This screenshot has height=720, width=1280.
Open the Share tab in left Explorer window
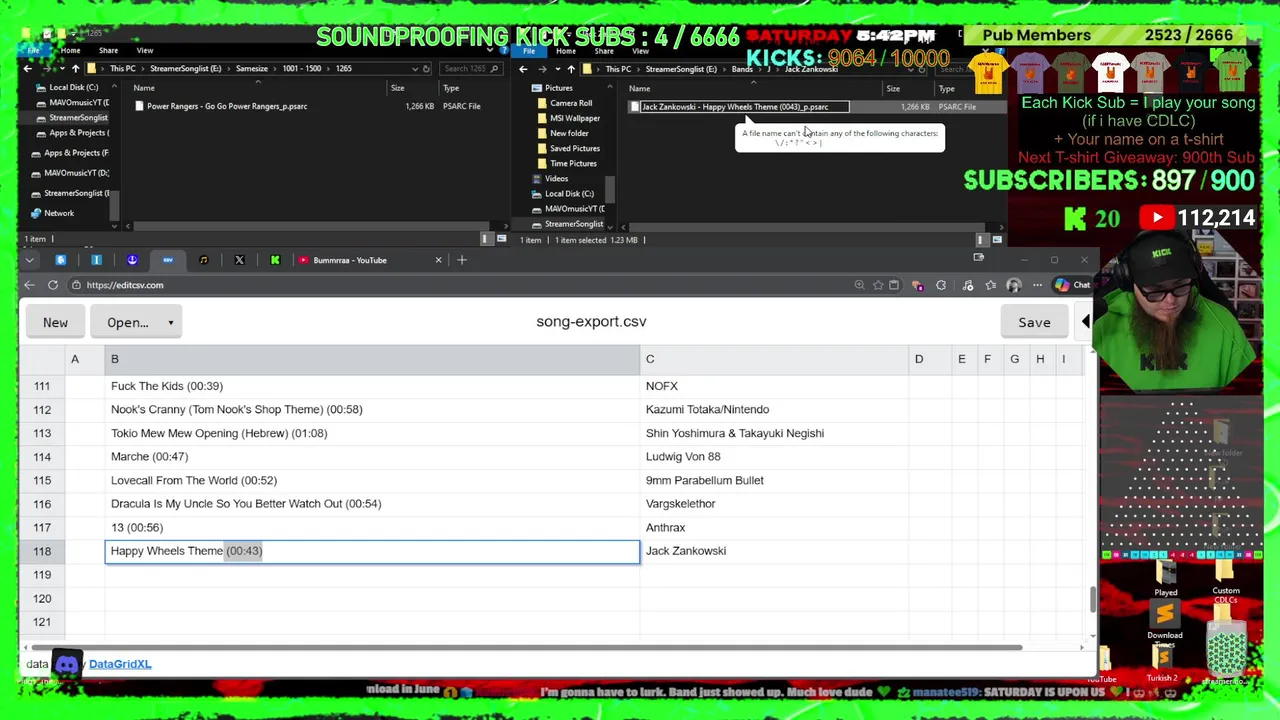point(108,50)
